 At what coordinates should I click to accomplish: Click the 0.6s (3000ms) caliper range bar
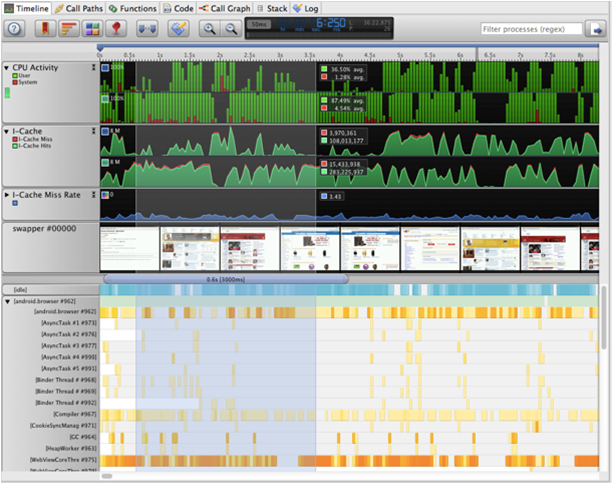click(226, 279)
